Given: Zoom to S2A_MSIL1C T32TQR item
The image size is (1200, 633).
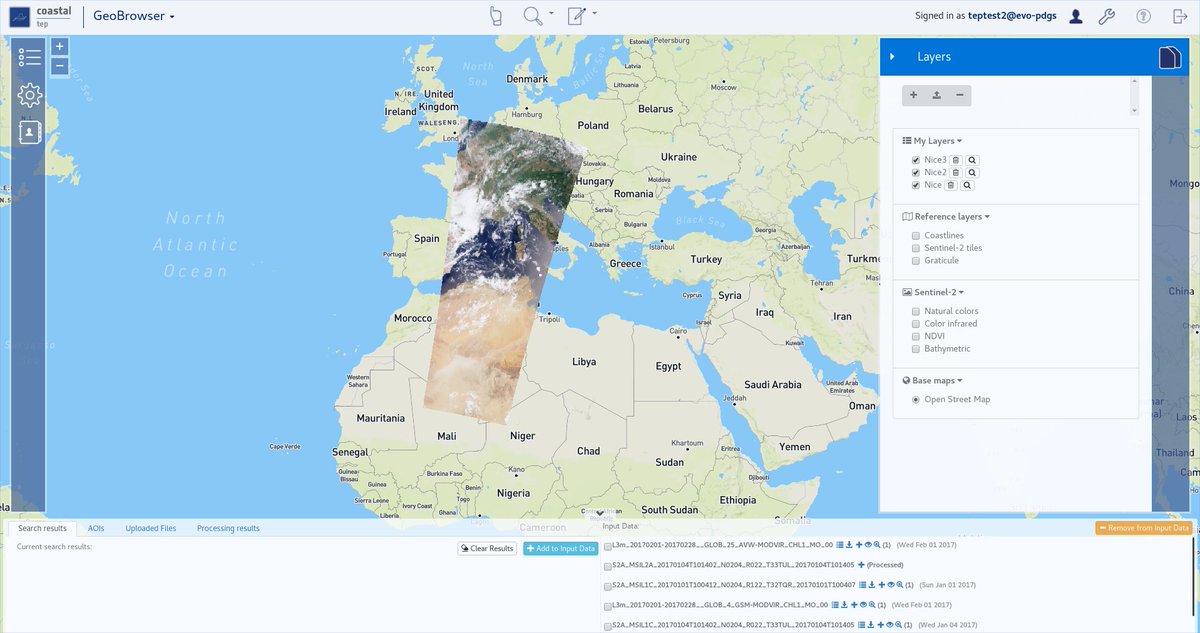Looking at the screenshot, I should (900, 585).
